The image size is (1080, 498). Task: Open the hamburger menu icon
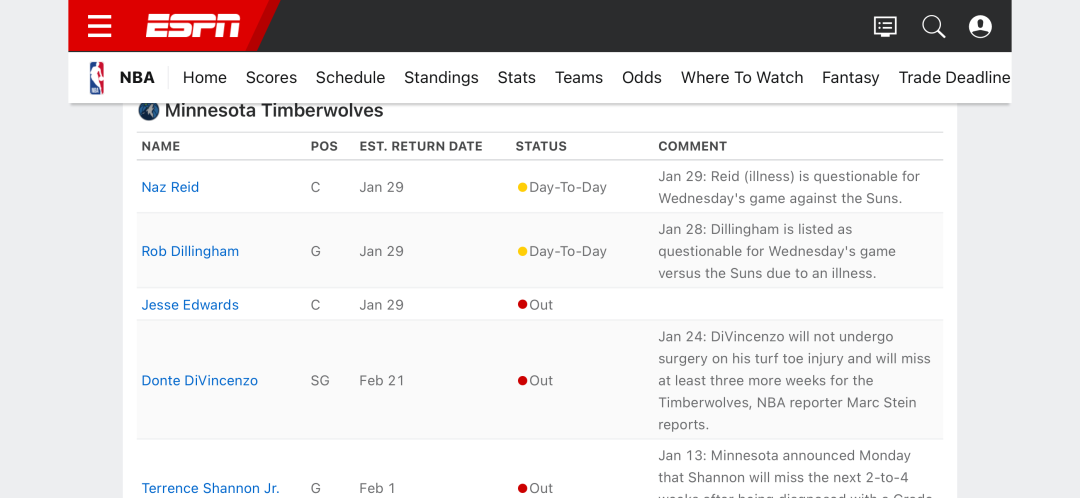click(100, 26)
